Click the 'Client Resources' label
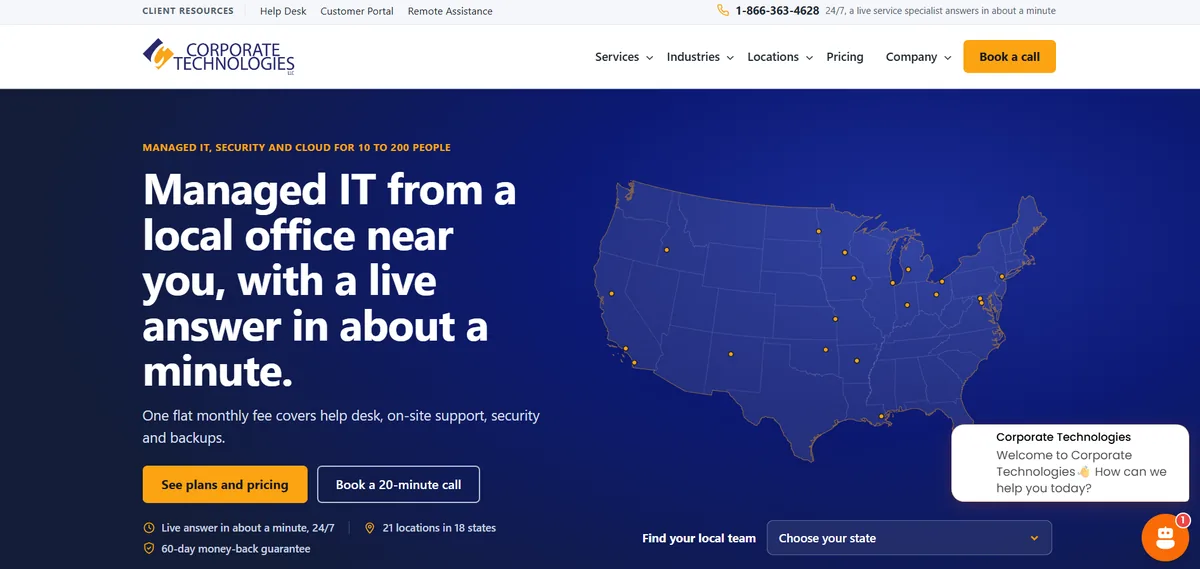1200x569 pixels. (188, 11)
